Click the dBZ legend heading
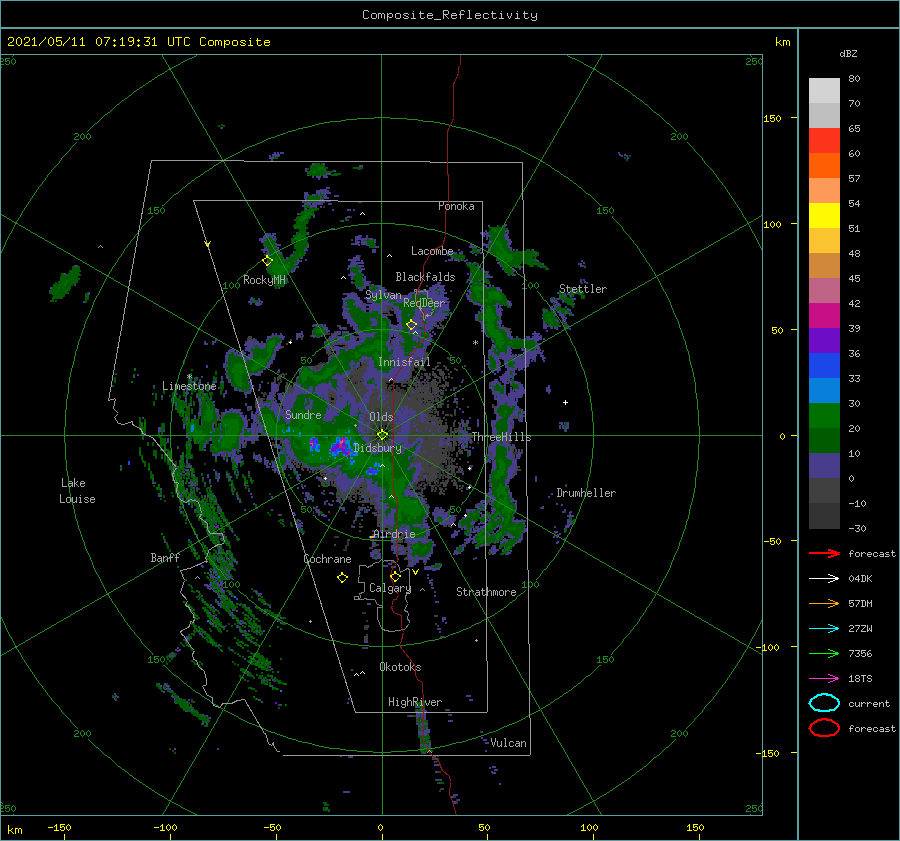The height and width of the screenshot is (841, 900). tap(848, 53)
